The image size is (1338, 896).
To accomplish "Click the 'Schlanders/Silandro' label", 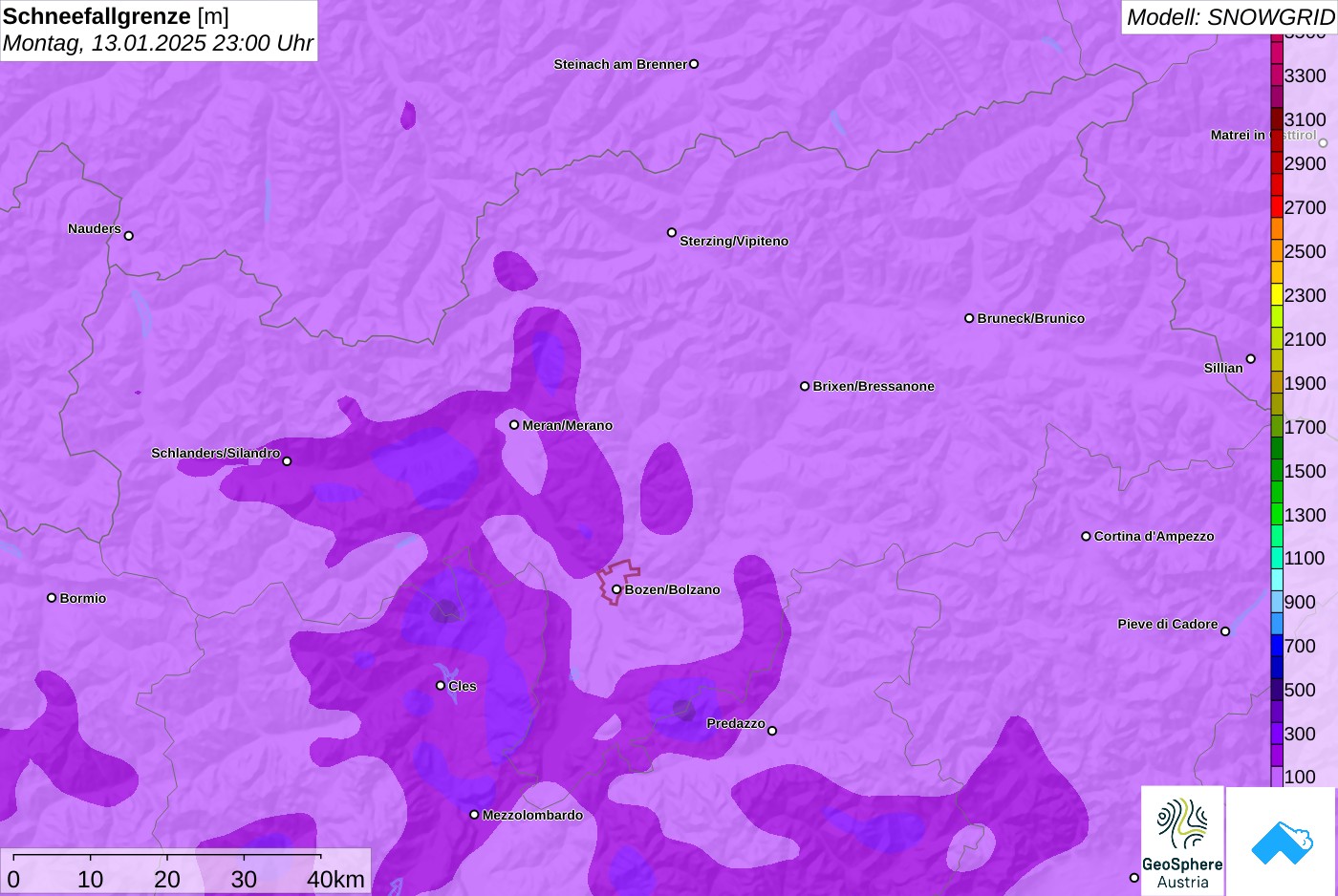I will pos(216,453).
